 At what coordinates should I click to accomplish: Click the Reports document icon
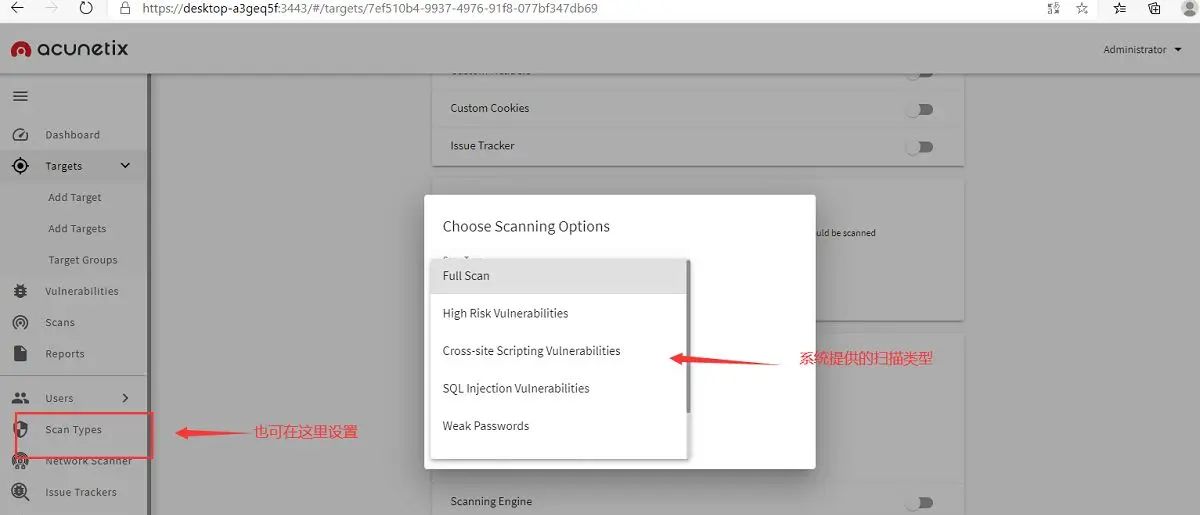[20, 353]
